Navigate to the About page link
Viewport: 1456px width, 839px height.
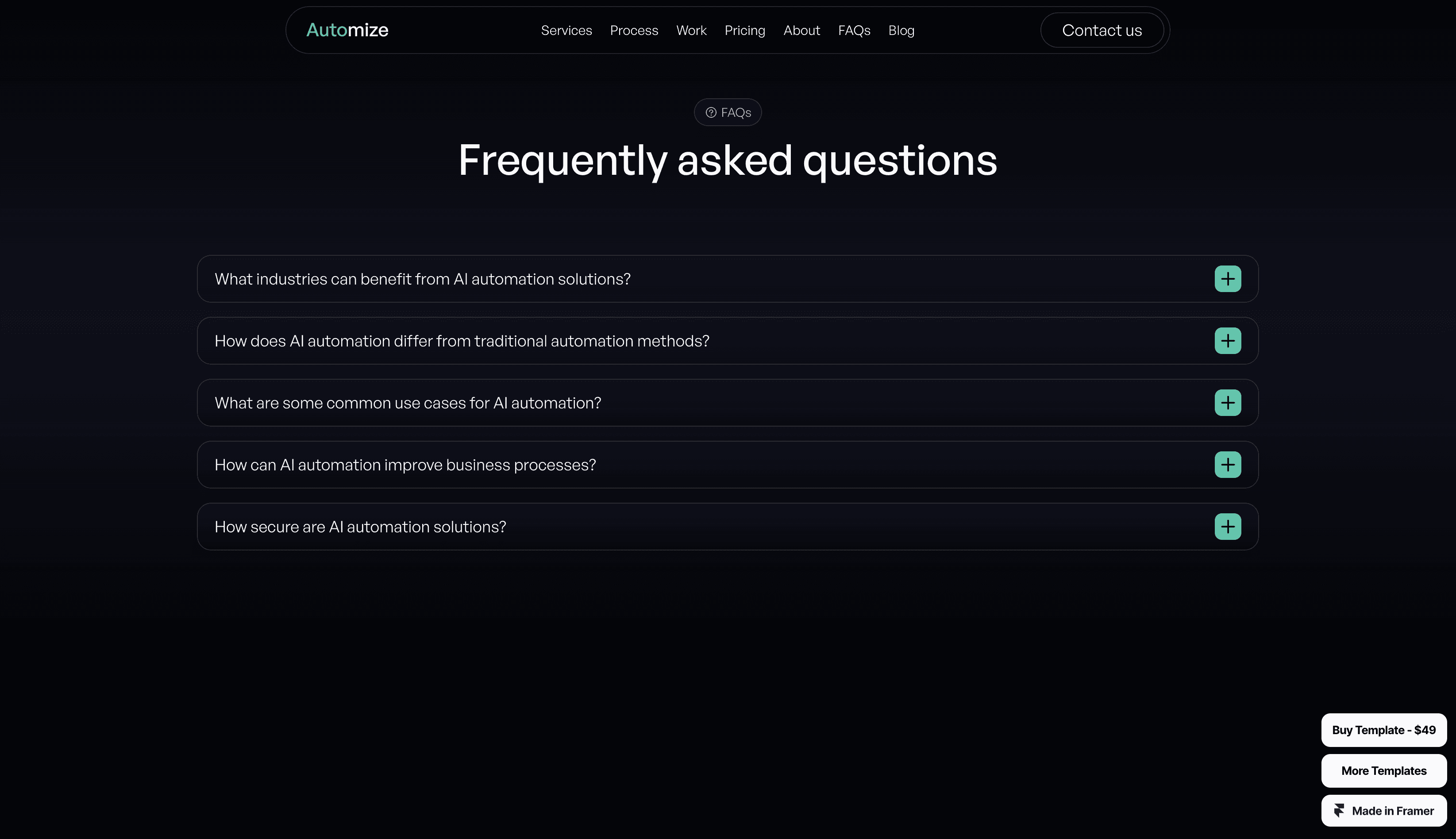801,30
